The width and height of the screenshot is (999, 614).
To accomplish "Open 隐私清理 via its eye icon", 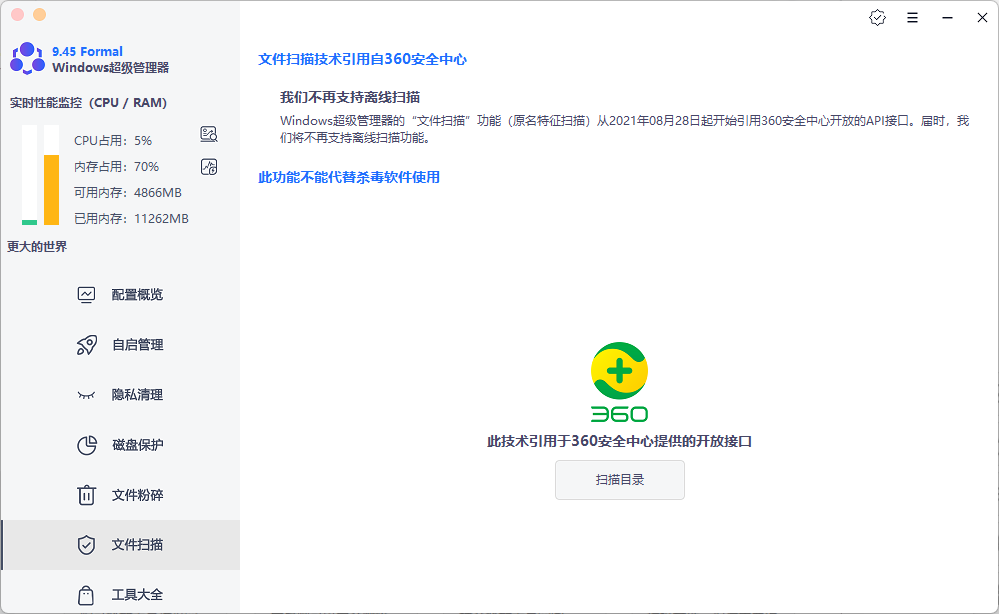I will point(86,394).
